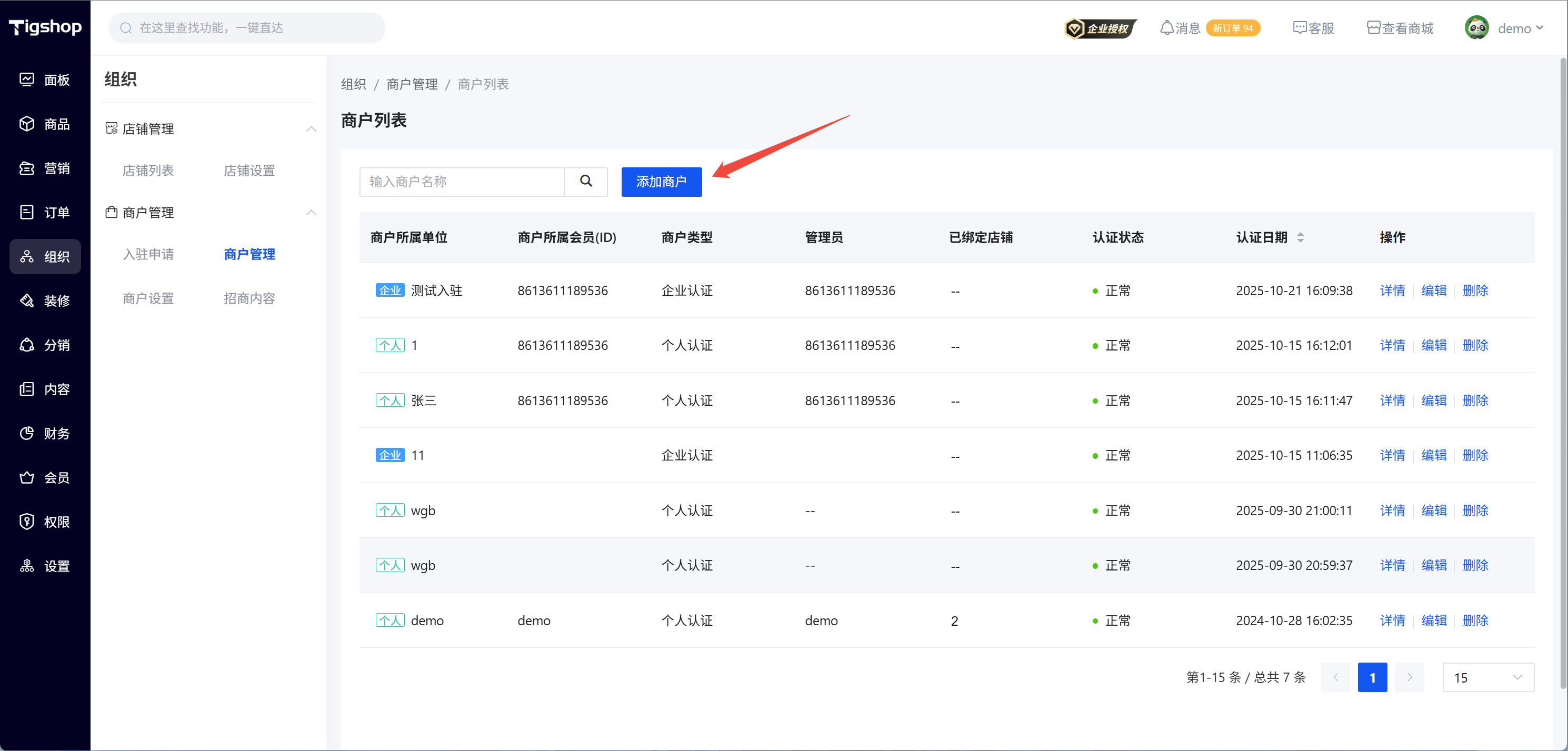Click the 查看商城 store icon
The height and width of the screenshot is (751, 1568).
click(x=1373, y=28)
